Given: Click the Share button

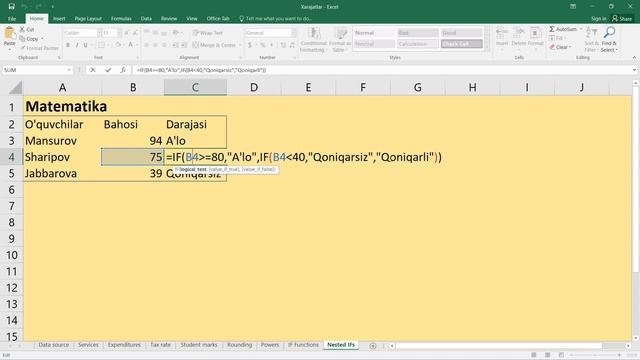Looking at the screenshot, I should (622, 19).
